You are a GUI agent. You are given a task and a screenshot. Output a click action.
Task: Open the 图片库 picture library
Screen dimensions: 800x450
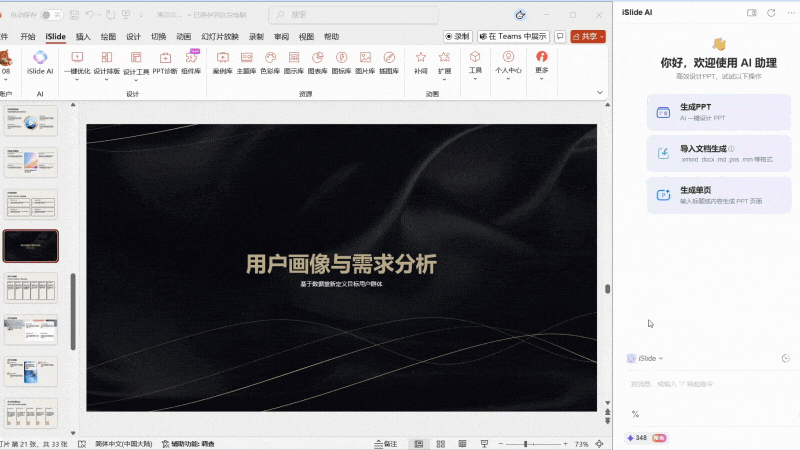click(365, 62)
